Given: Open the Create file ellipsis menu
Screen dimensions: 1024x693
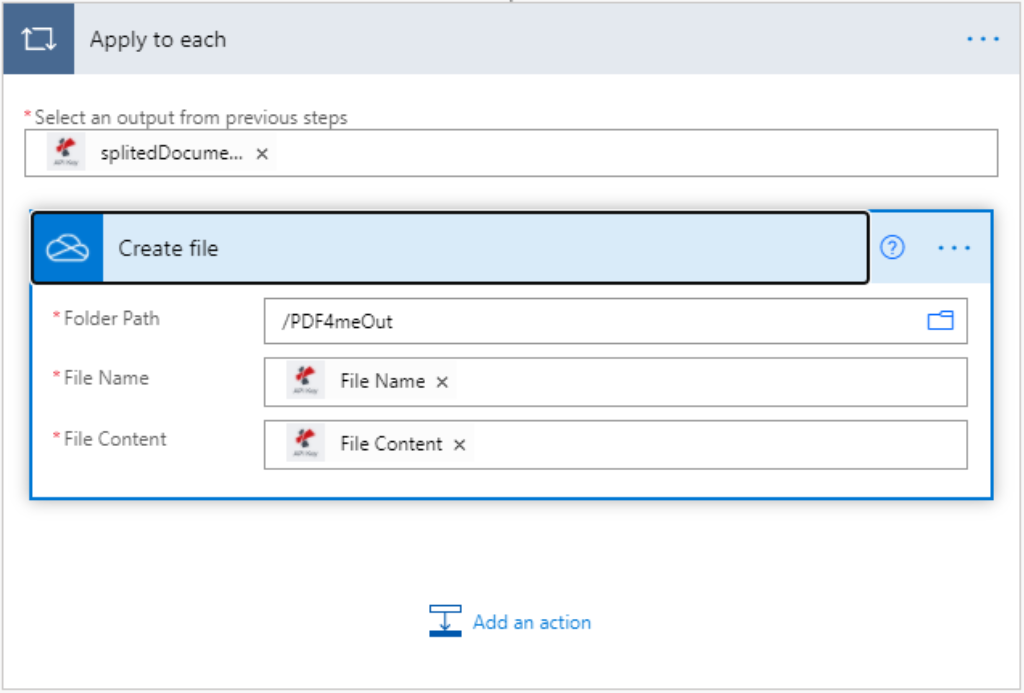Looking at the screenshot, I should (x=953, y=248).
